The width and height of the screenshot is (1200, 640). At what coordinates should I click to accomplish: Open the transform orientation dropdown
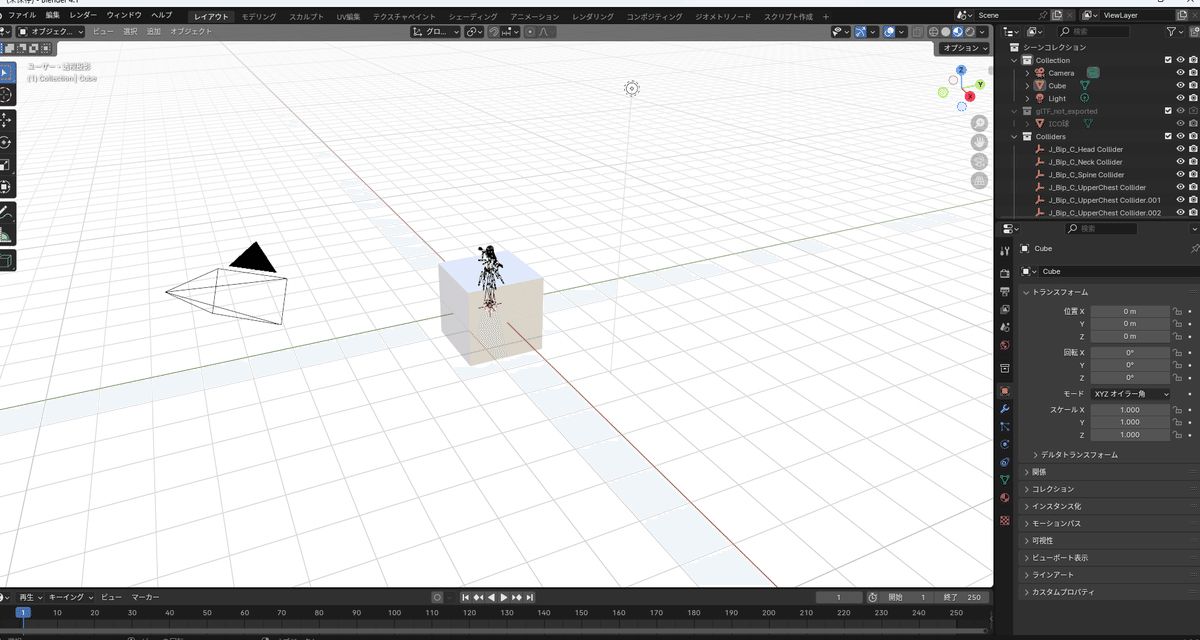tap(436, 32)
